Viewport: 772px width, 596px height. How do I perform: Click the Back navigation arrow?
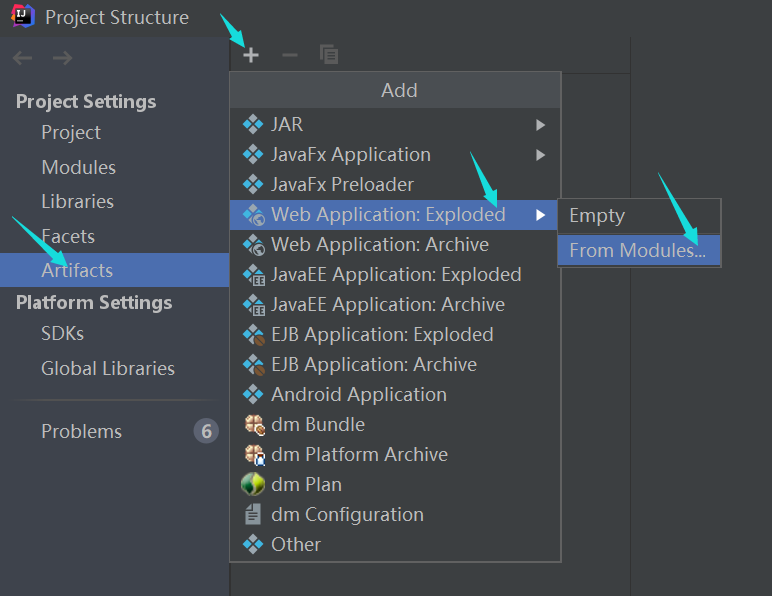23,58
